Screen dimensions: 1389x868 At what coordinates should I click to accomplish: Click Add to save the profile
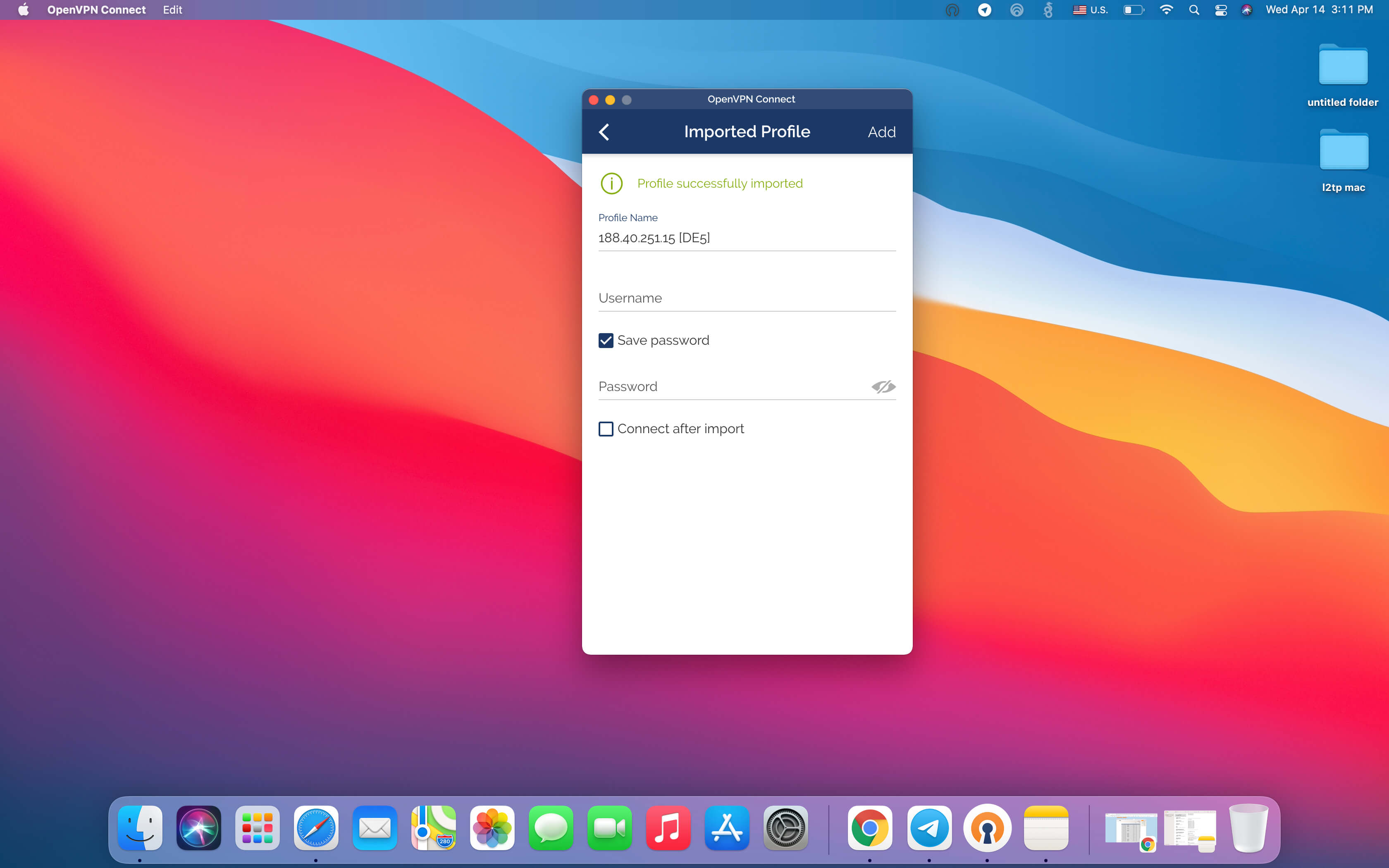(881, 132)
